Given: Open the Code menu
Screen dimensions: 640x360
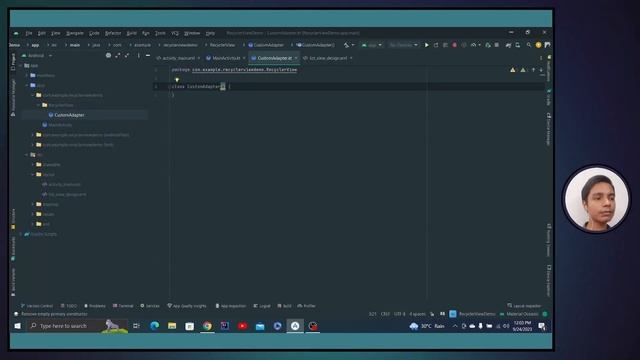Looking at the screenshot, I should click(x=94, y=33).
